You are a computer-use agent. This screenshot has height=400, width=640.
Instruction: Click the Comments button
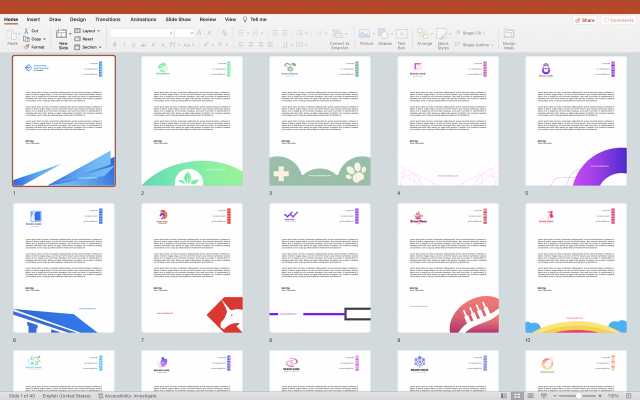coord(619,19)
